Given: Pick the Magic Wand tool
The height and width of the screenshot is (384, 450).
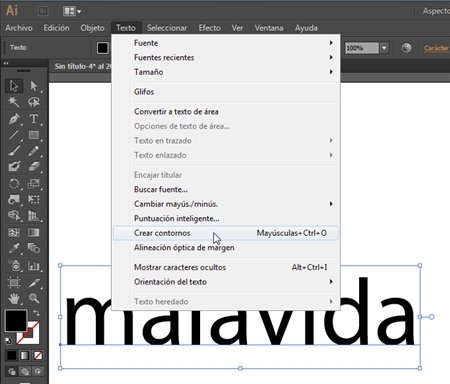Looking at the screenshot, I should pos(14,102).
